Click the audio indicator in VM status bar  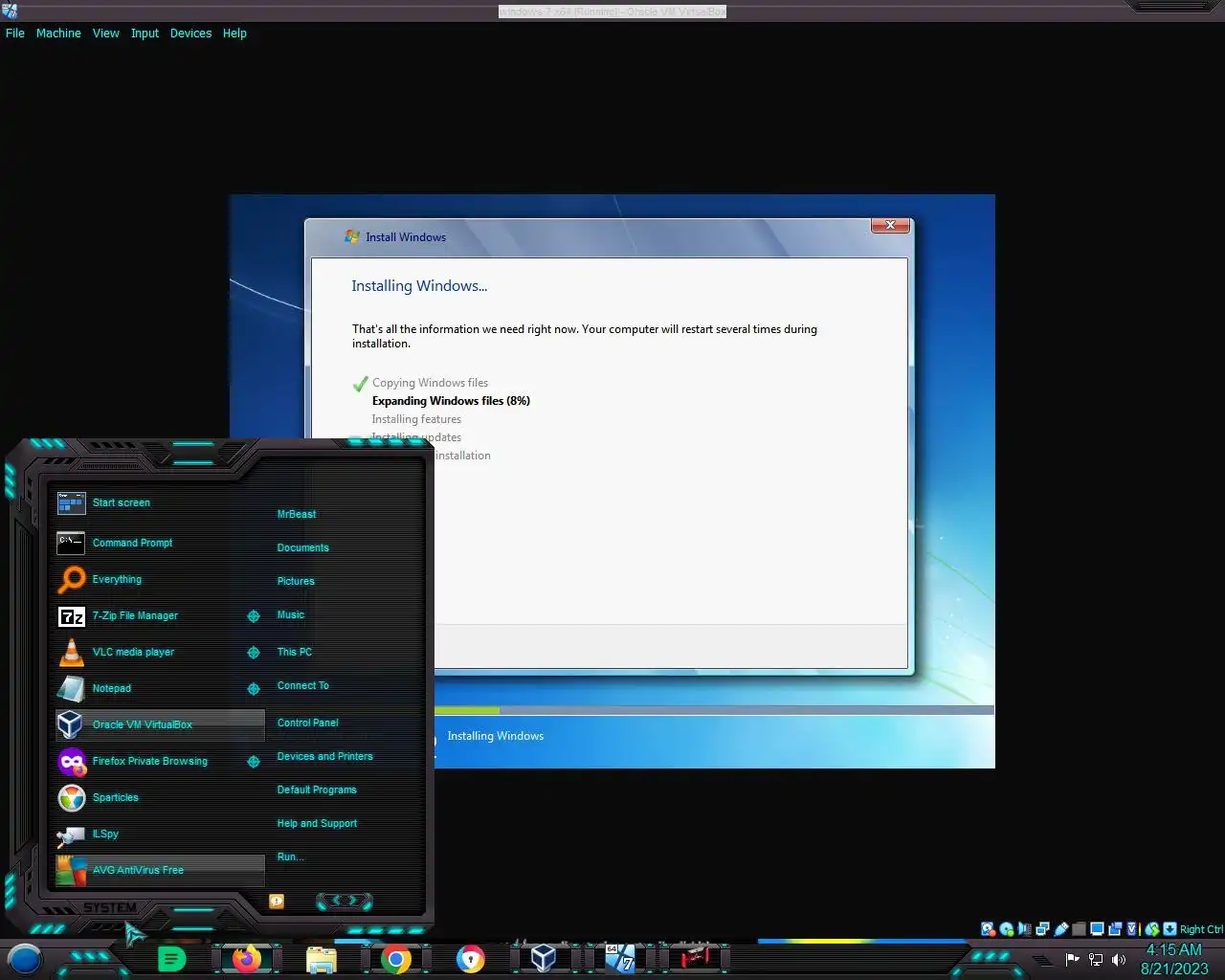(1024, 928)
